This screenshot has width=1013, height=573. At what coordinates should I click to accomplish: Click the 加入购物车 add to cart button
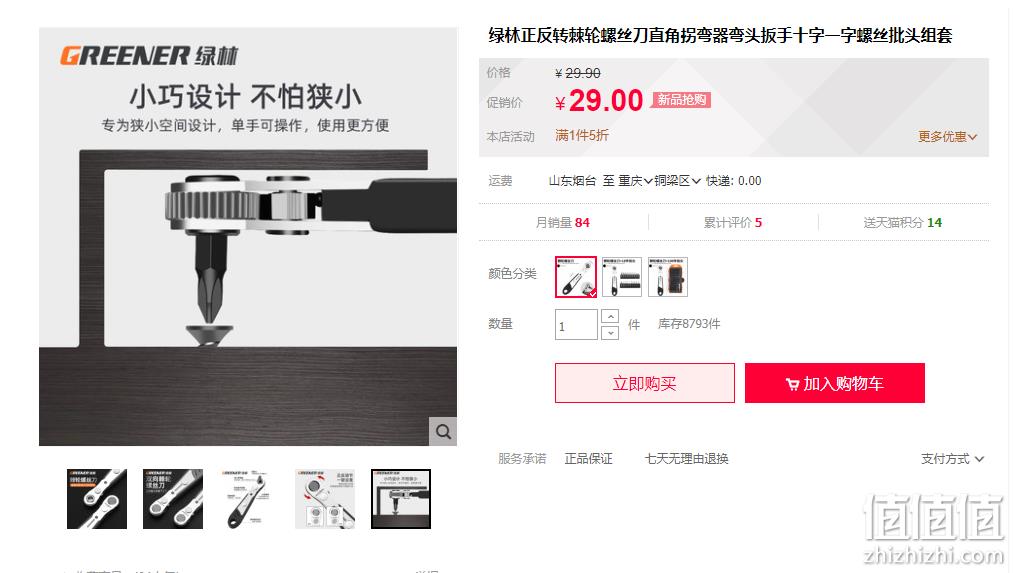click(835, 383)
